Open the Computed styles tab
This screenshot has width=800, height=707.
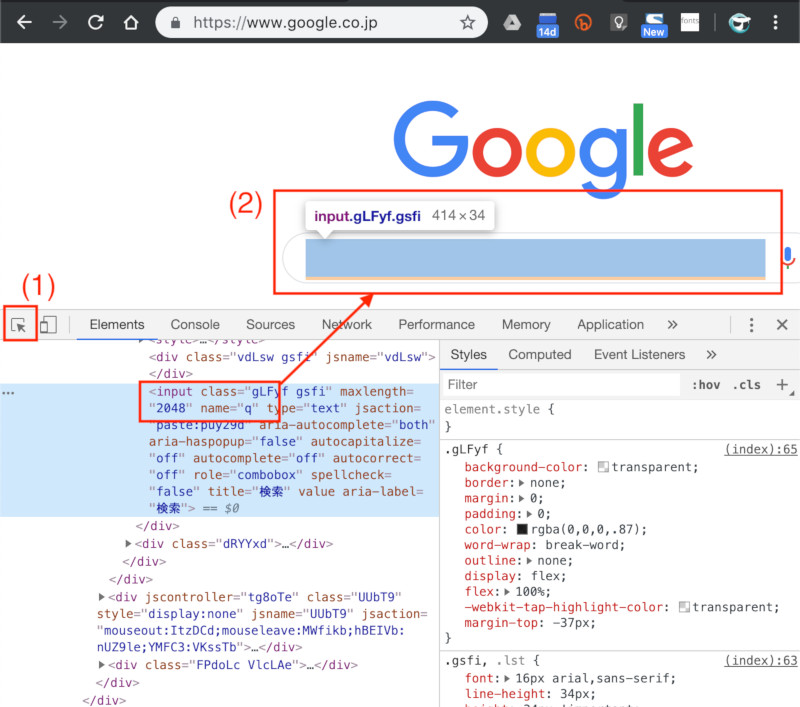pyautogui.click(x=540, y=354)
